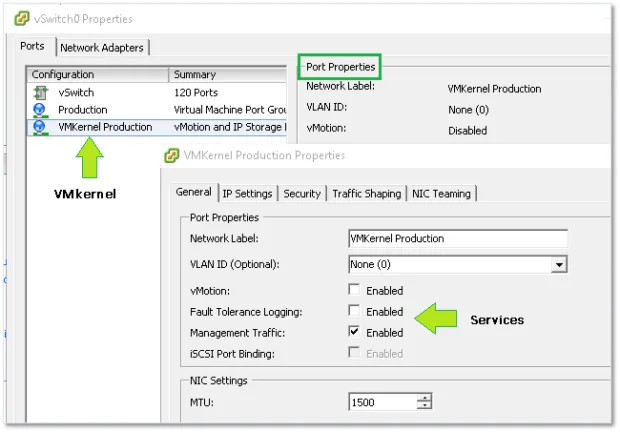
Task: Select the Production row label
Action: (x=83, y=110)
